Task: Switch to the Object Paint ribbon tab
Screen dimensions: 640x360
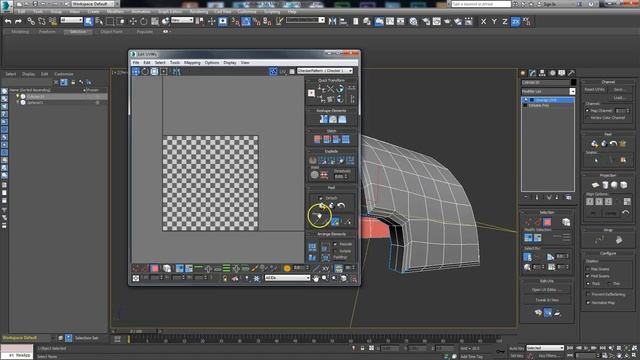Action: tap(111, 31)
